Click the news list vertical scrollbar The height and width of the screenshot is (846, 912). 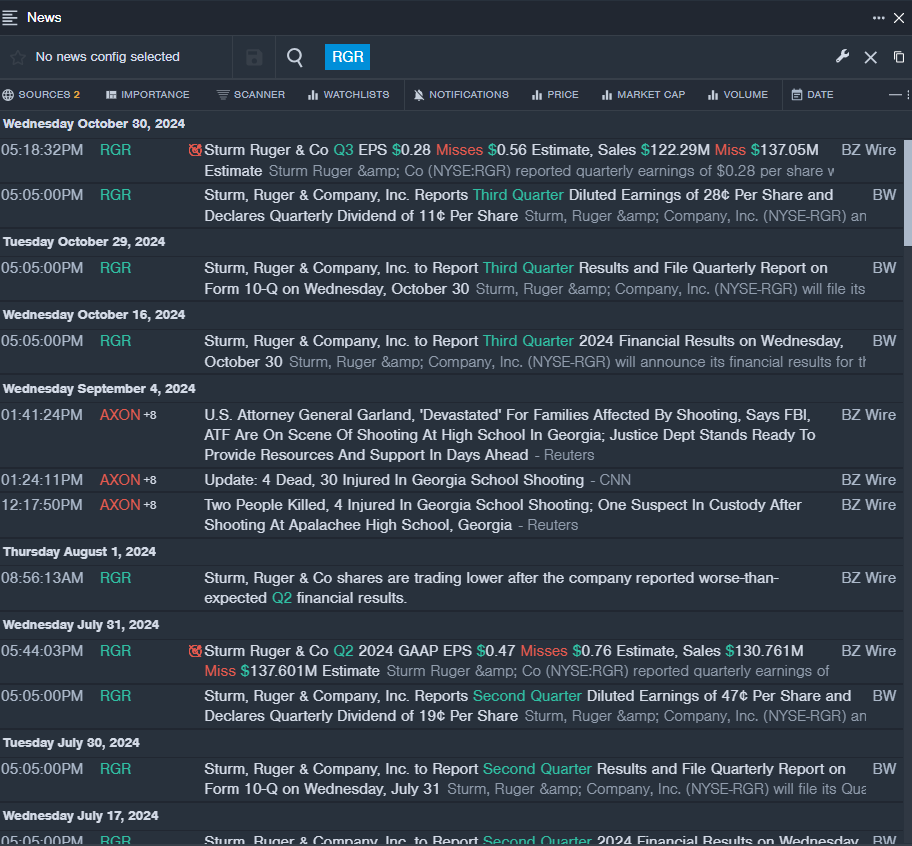907,190
